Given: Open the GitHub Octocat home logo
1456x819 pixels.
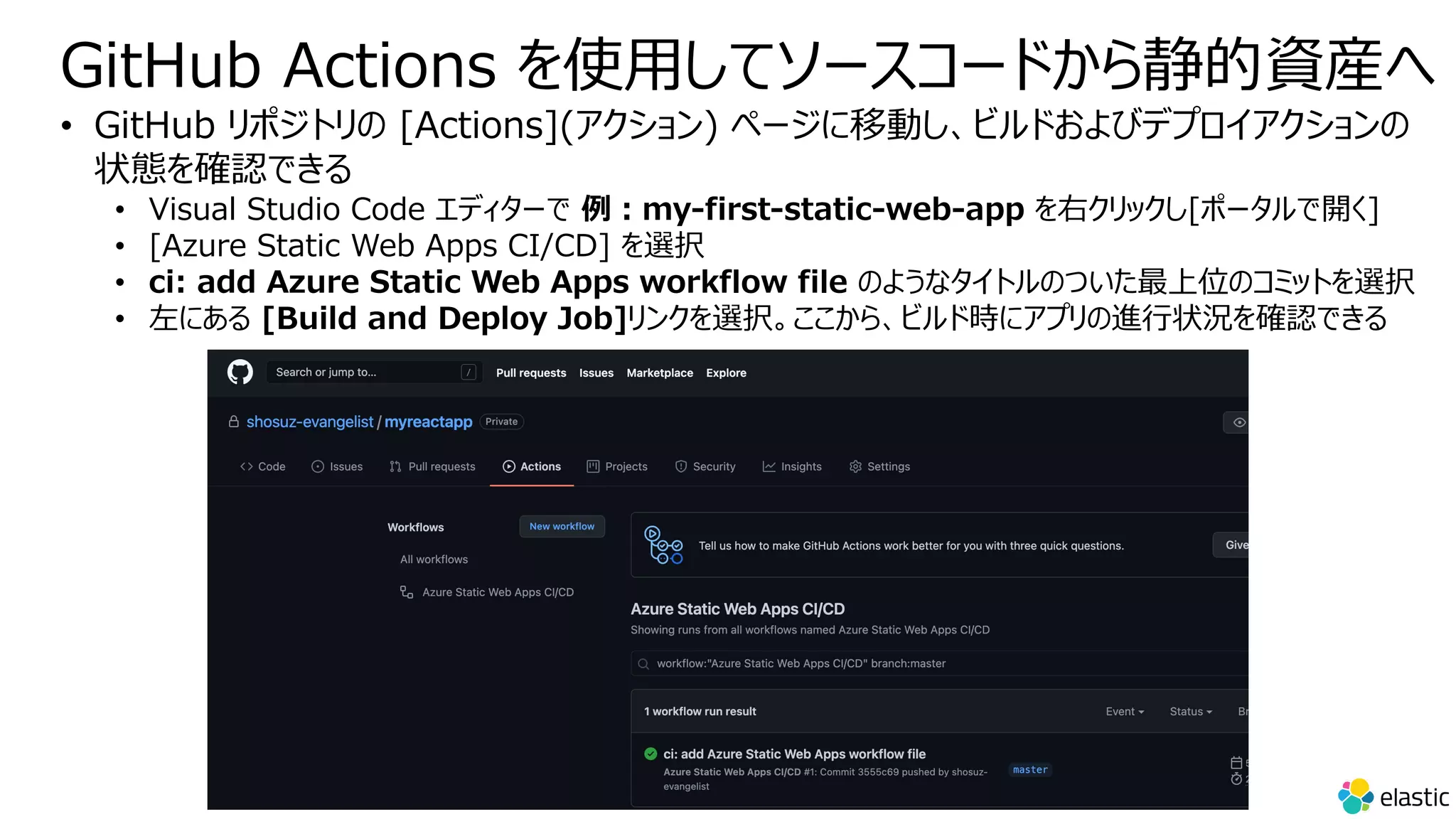Looking at the screenshot, I should coord(240,372).
